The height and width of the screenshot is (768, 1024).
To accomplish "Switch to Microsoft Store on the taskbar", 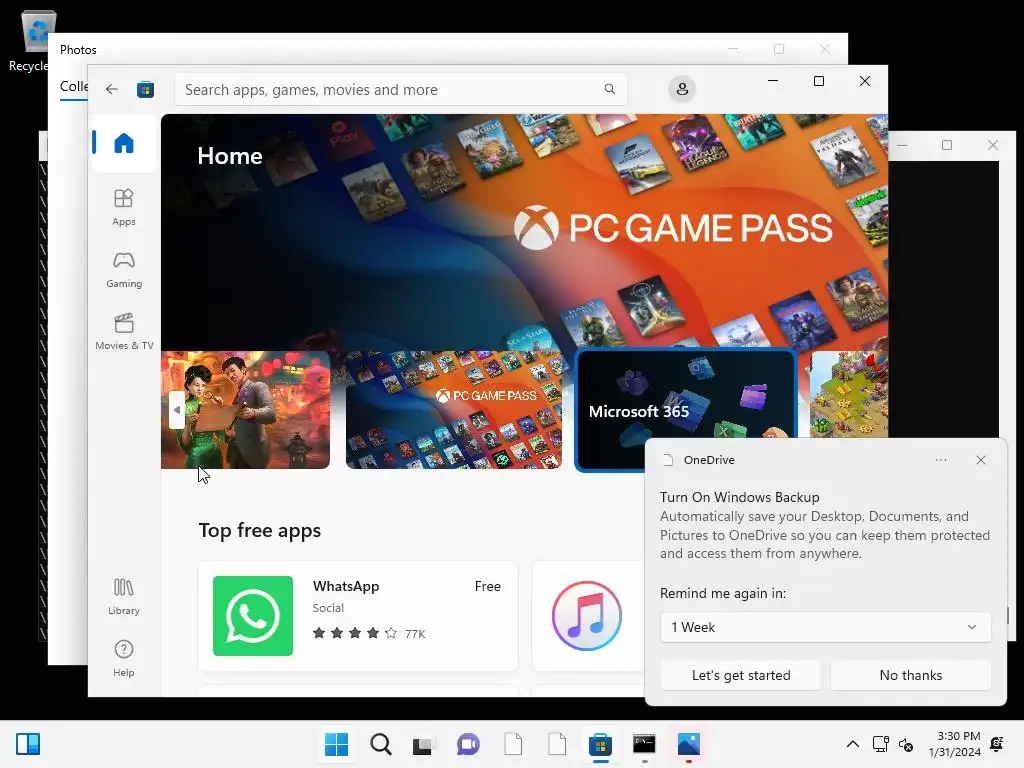I will [x=600, y=744].
